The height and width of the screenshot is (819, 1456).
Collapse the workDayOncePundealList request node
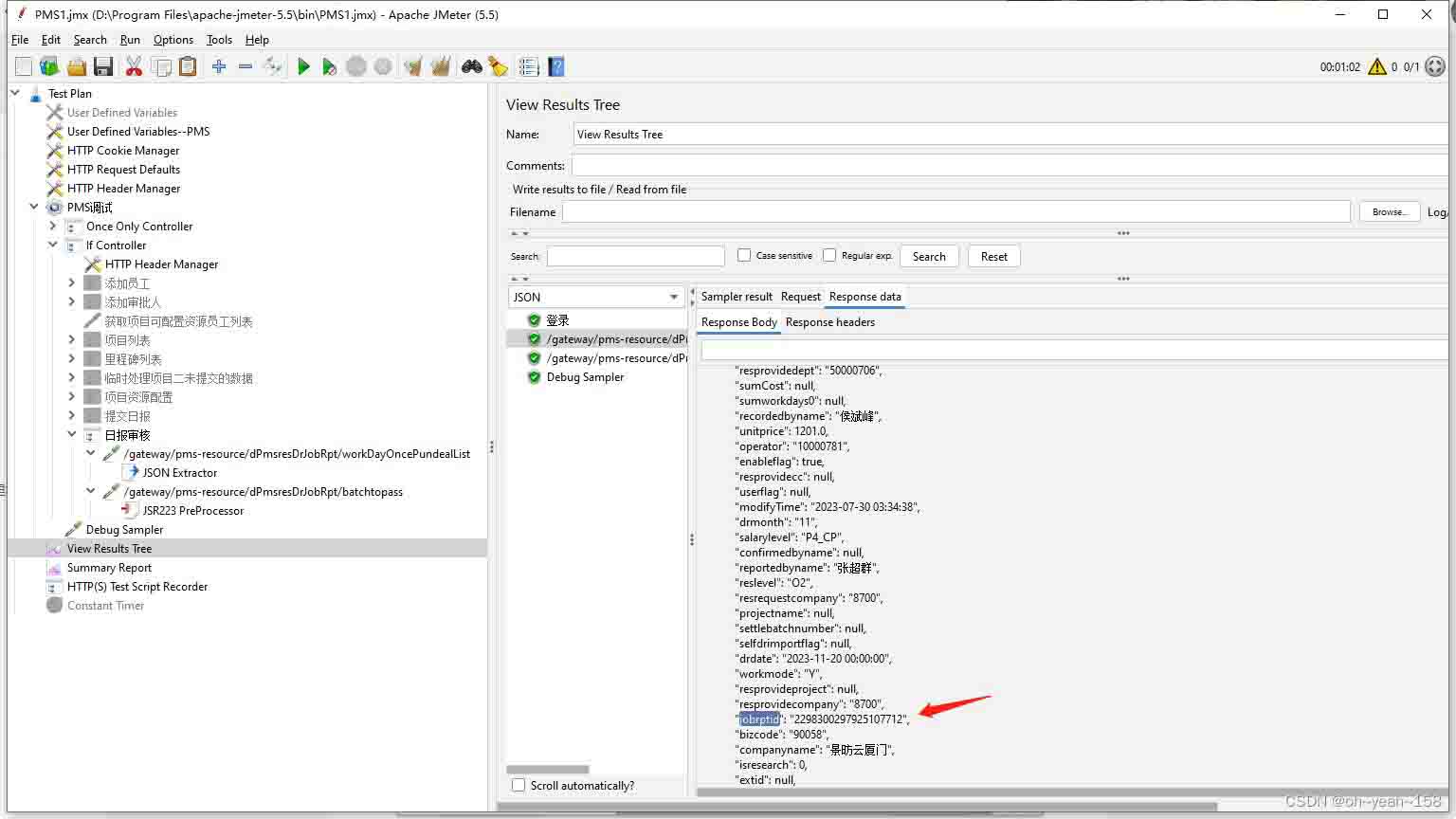[91, 453]
